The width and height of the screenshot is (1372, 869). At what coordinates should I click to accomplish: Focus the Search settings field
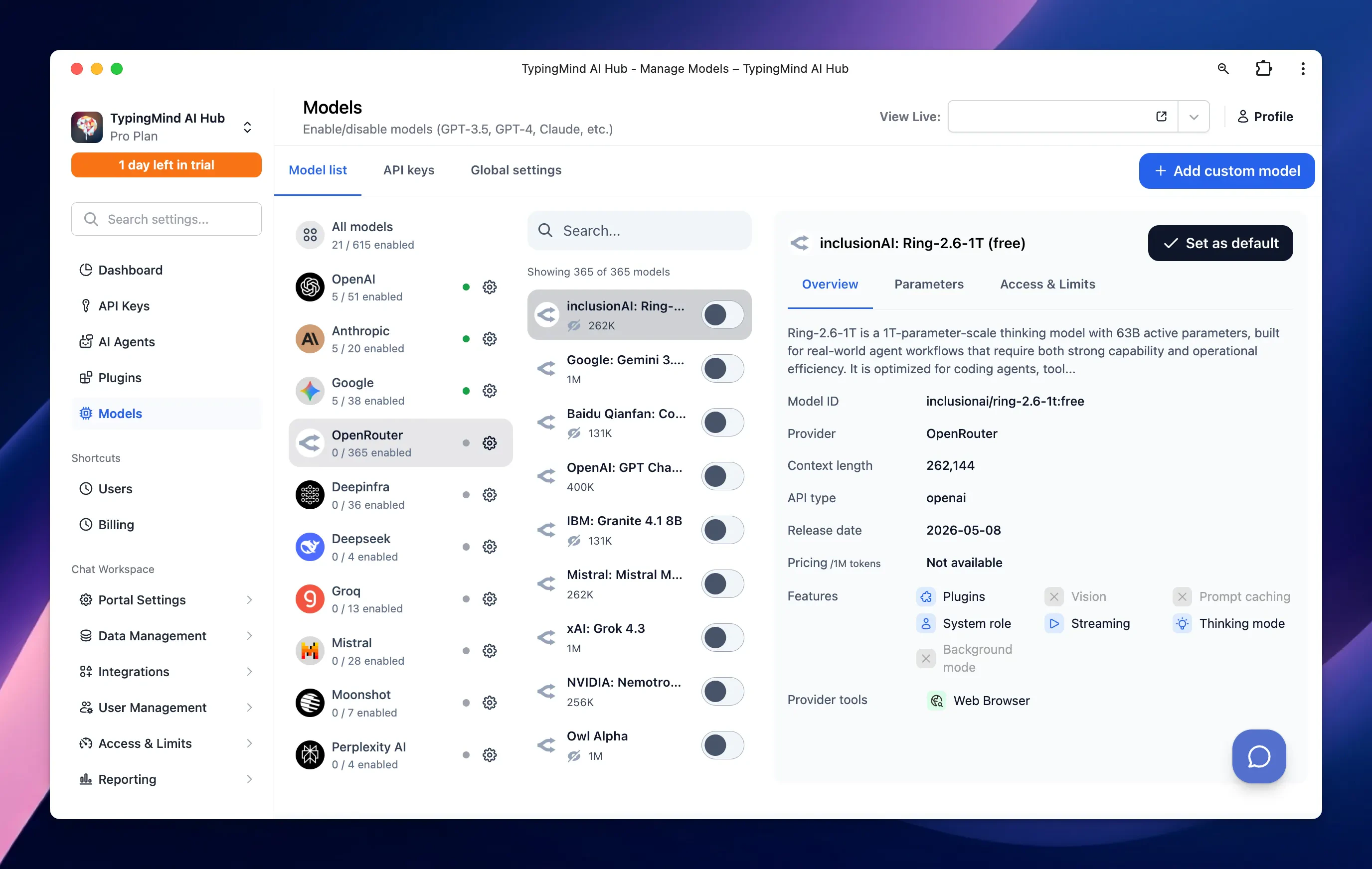coord(167,219)
